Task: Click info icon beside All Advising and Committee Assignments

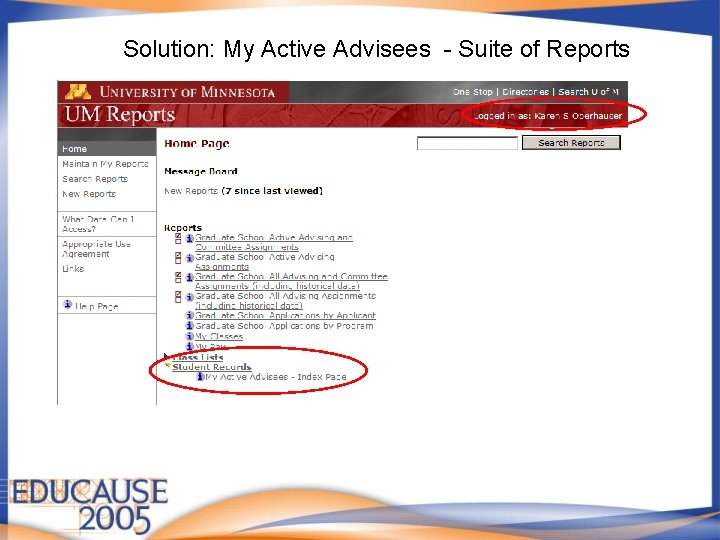Action: click(189, 277)
